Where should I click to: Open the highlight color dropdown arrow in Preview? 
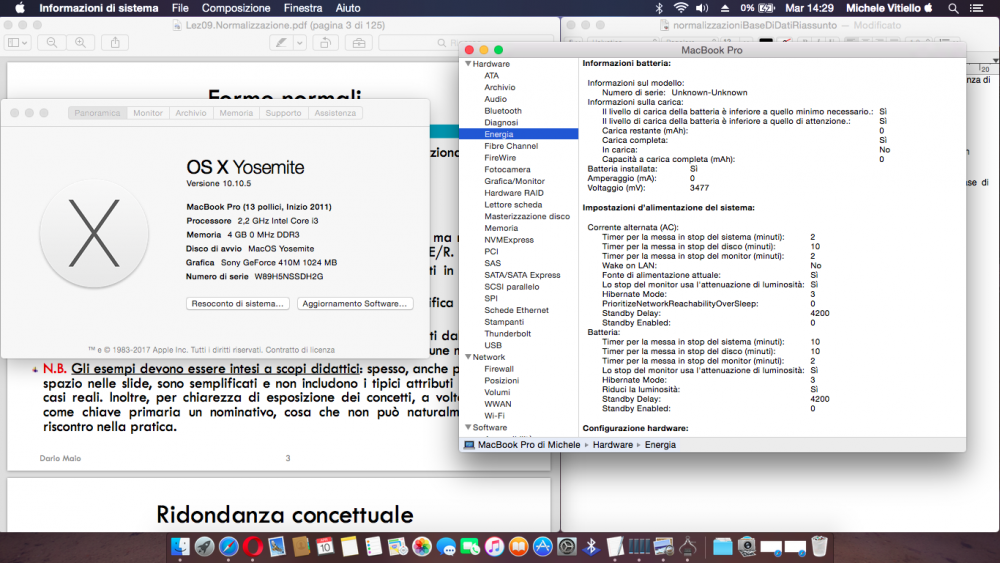(x=299, y=43)
